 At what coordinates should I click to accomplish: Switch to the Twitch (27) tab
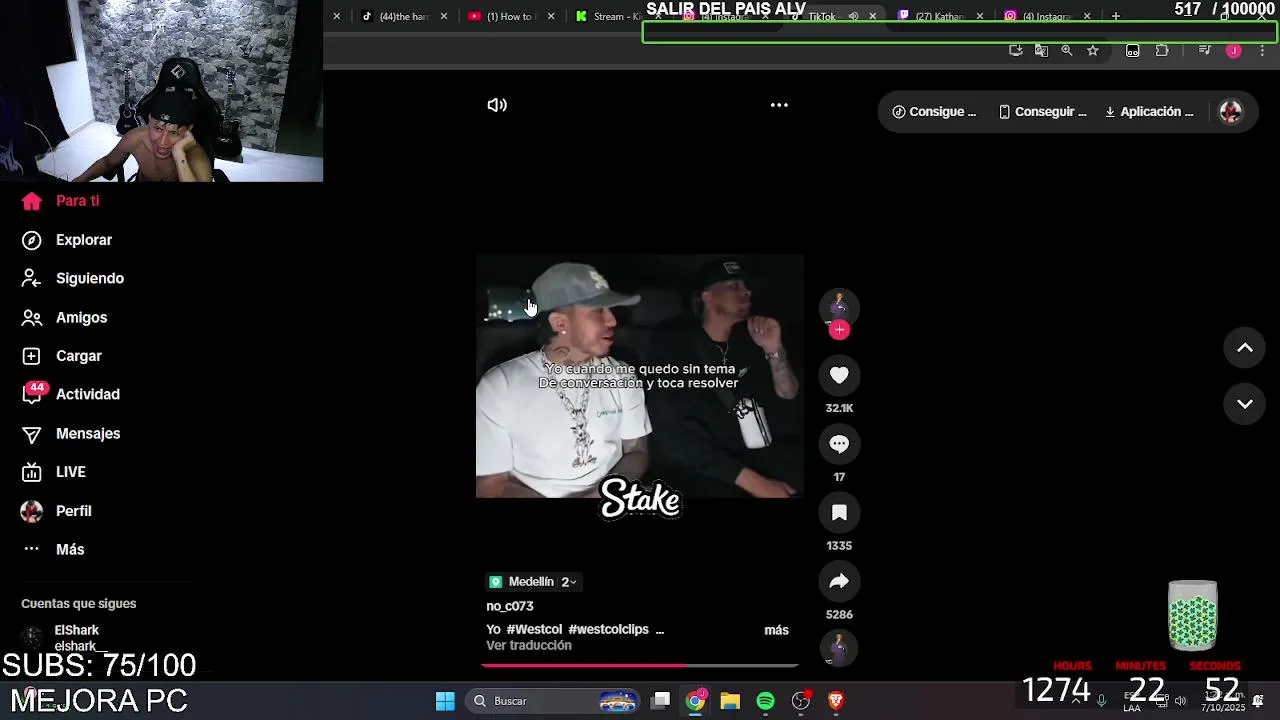(940, 16)
